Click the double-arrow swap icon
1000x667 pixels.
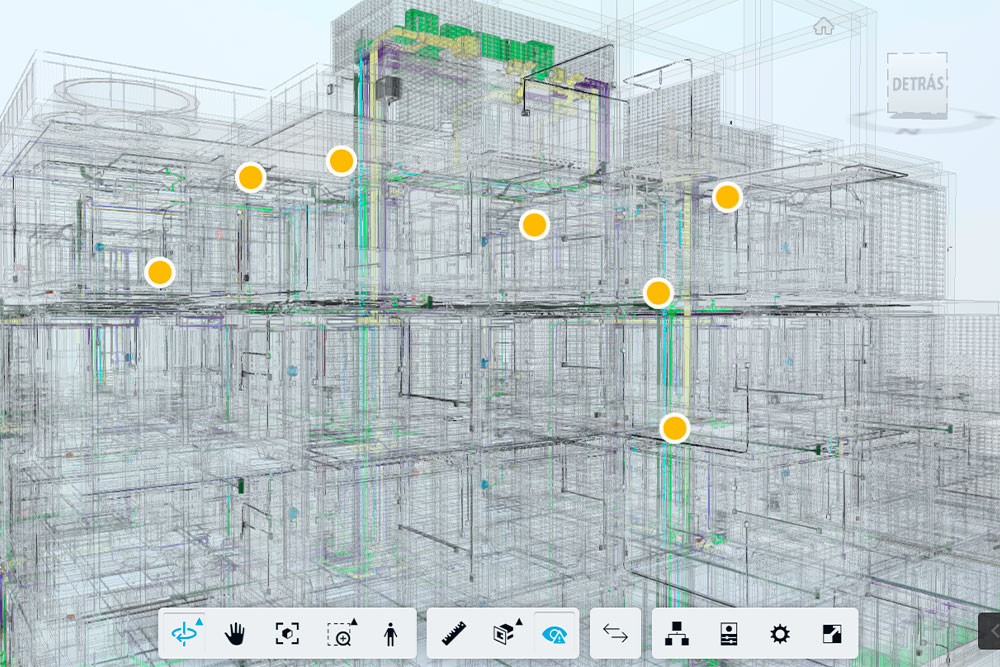pos(615,634)
